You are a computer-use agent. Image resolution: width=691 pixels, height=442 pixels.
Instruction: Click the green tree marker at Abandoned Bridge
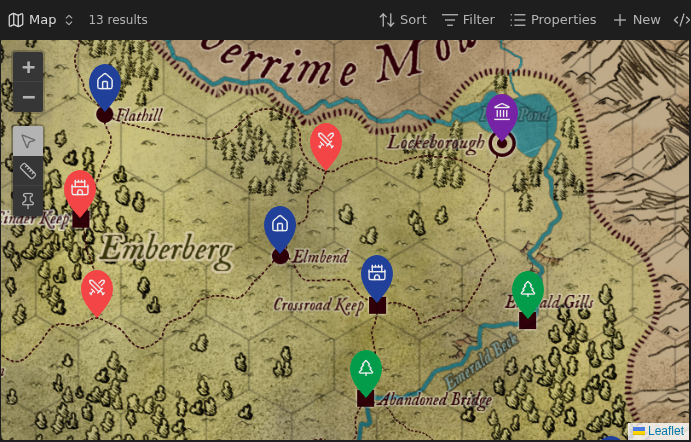click(x=366, y=373)
